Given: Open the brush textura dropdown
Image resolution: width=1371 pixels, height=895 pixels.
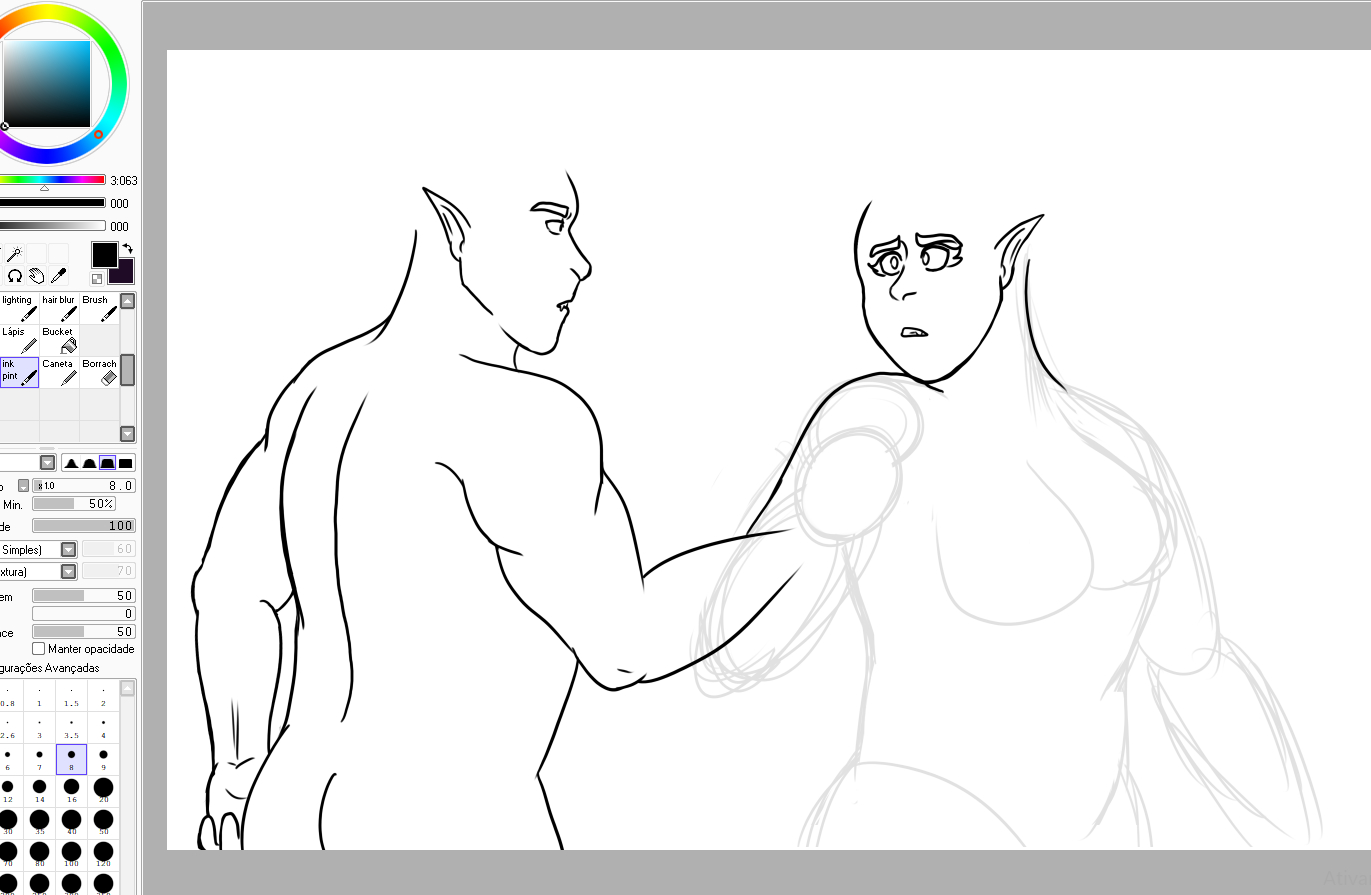Looking at the screenshot, I should pos(68,571).
